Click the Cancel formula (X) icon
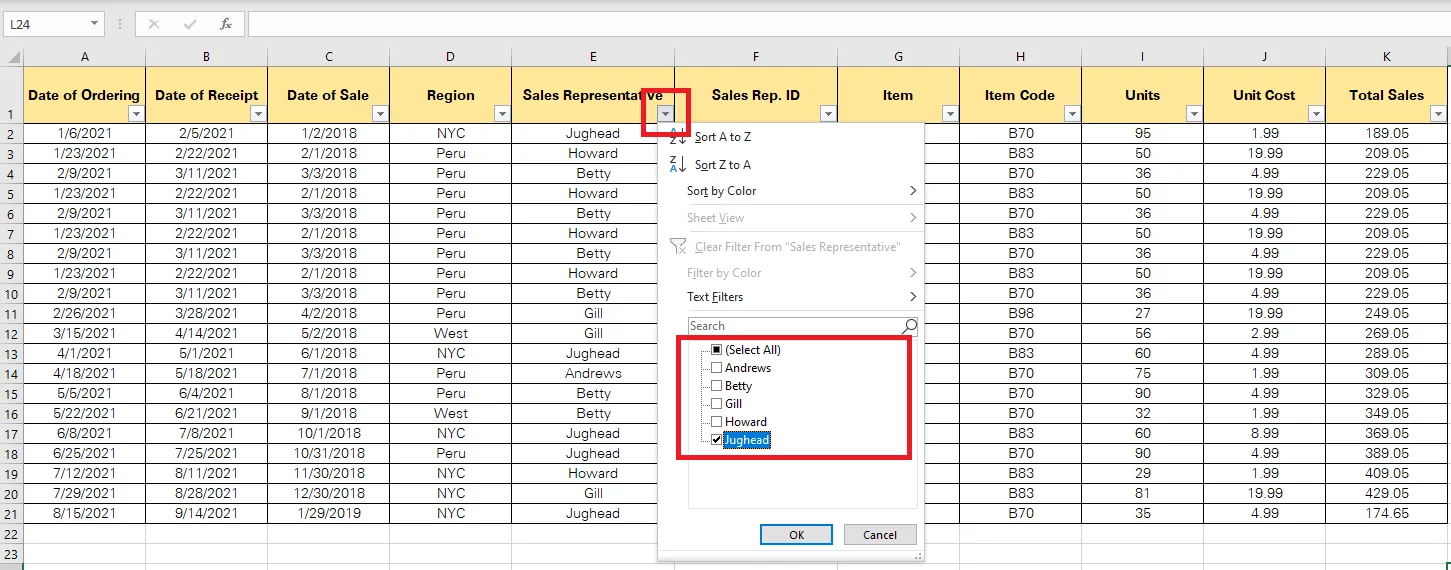Screen dimensions: 1451x570 [153, 24]
